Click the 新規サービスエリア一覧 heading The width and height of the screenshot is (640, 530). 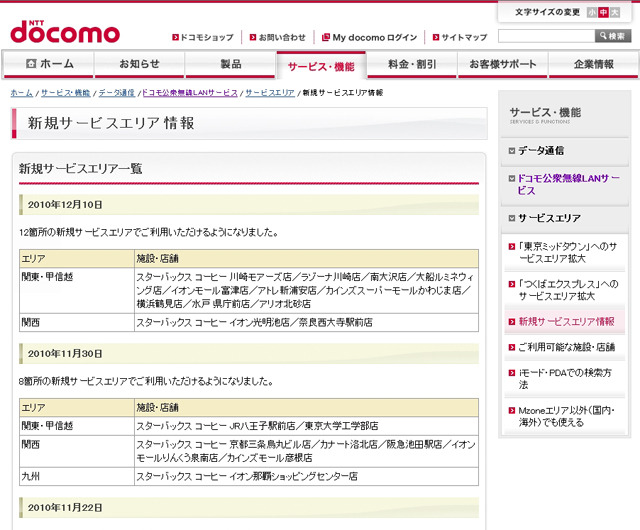[80, 169]
